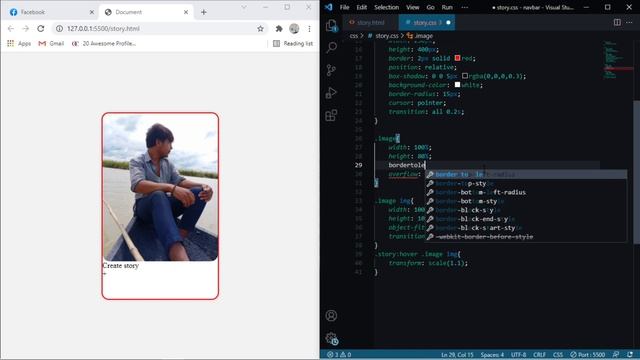Select the border-top-left-radius suggestion
The width and height of the screenshot is (640, 360).
pyautogui.click(x=526, y=174)
